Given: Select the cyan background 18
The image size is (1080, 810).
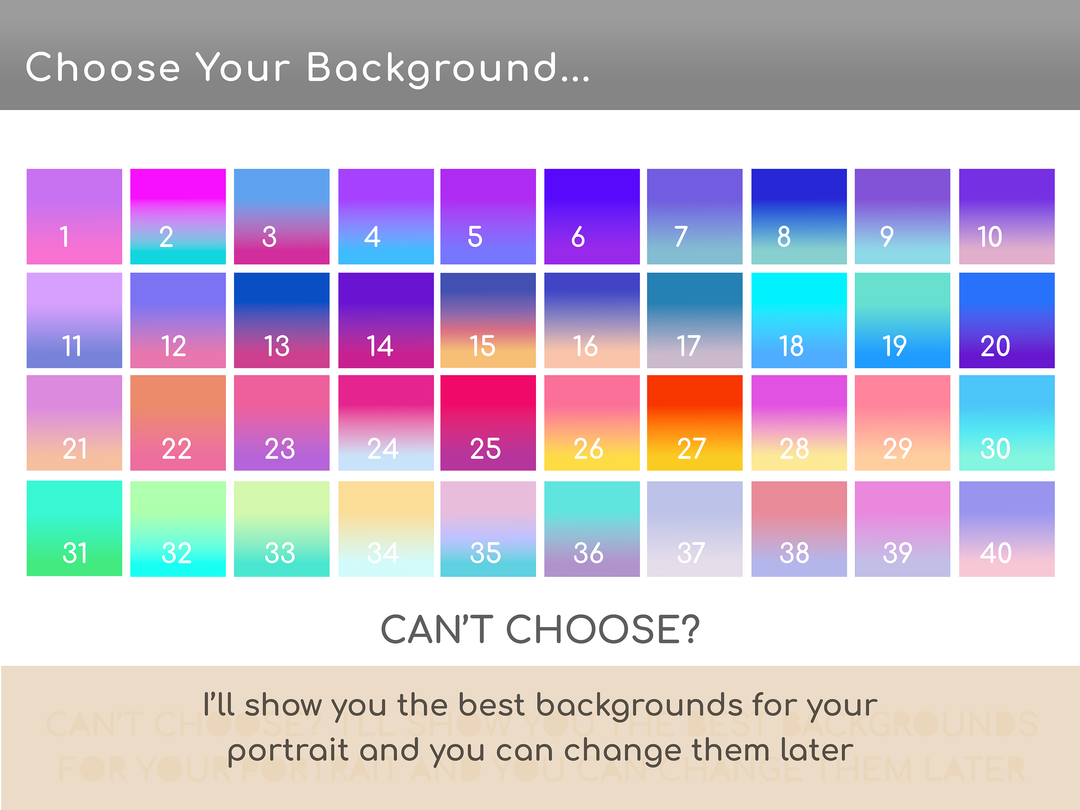Looking at the screenshot, I should click(x=799, y=321).
